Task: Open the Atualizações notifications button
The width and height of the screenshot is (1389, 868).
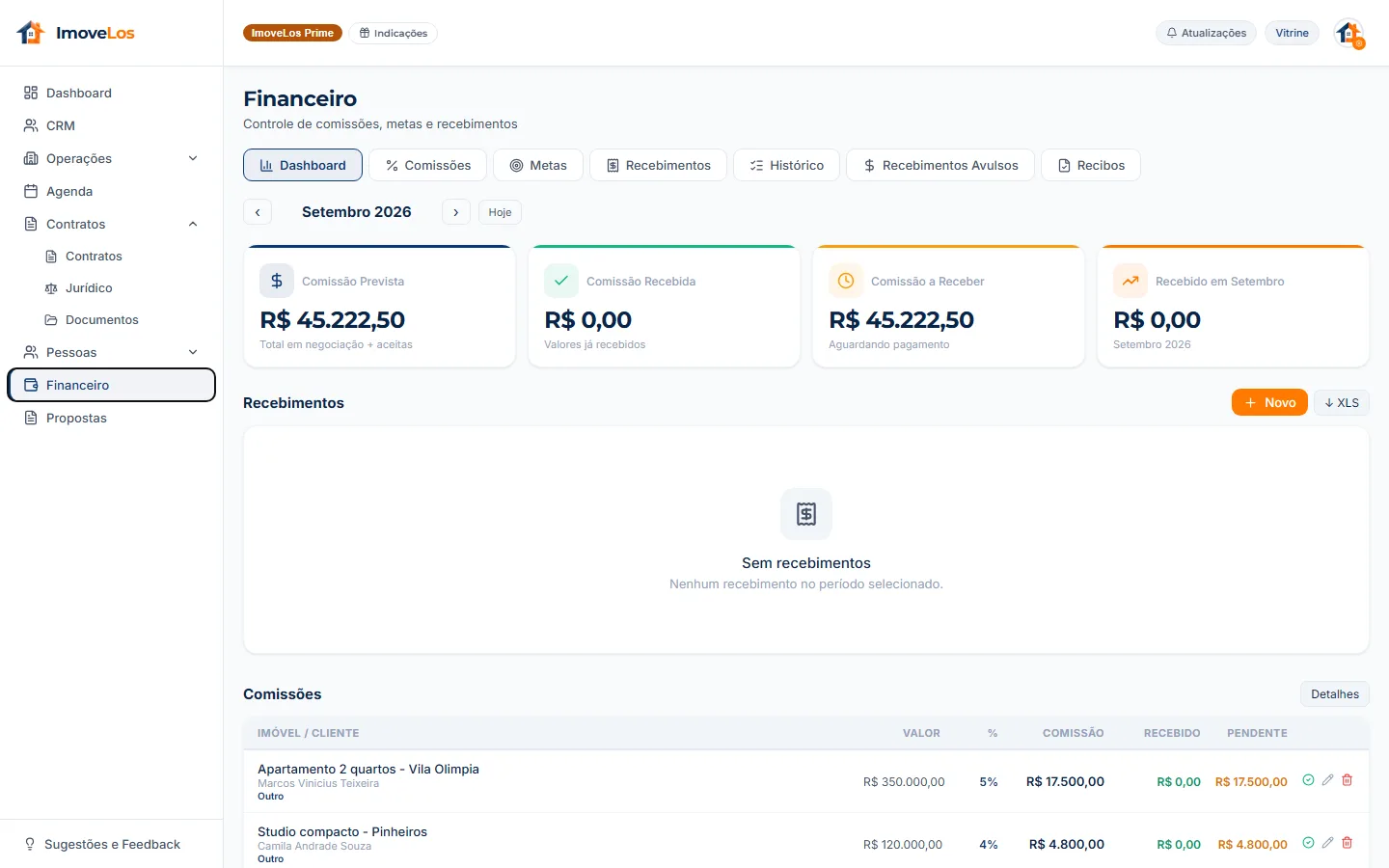Action: coord(1206,33)
